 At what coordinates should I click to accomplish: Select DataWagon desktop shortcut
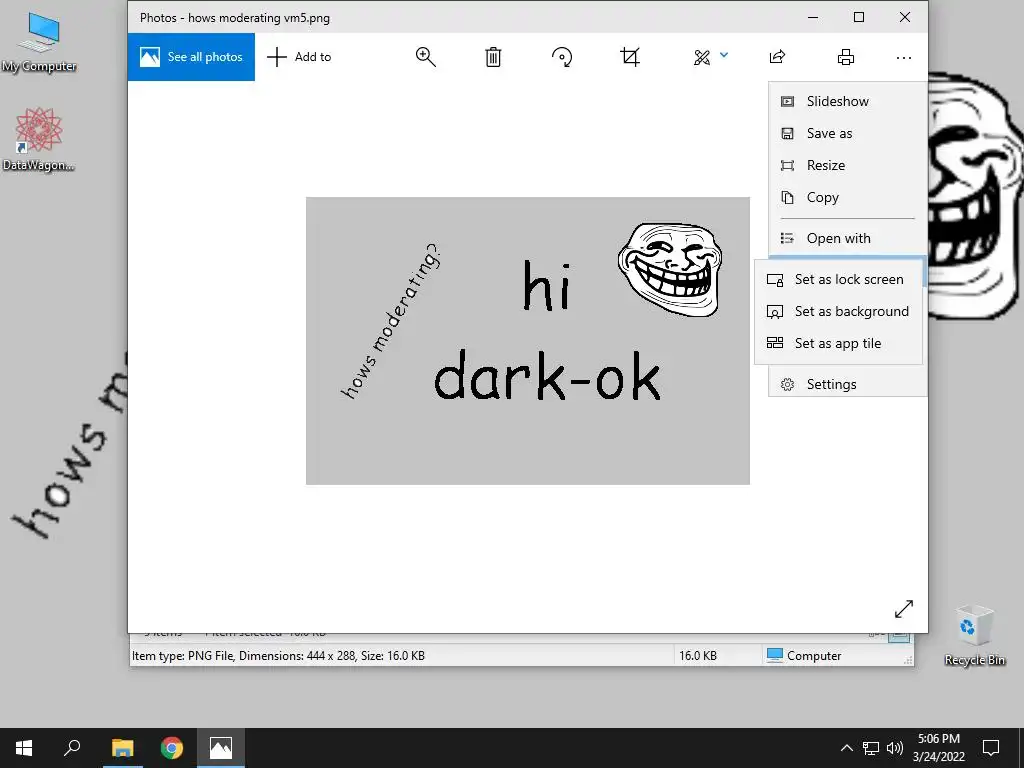pyautogui.click(x=39, y=139)
